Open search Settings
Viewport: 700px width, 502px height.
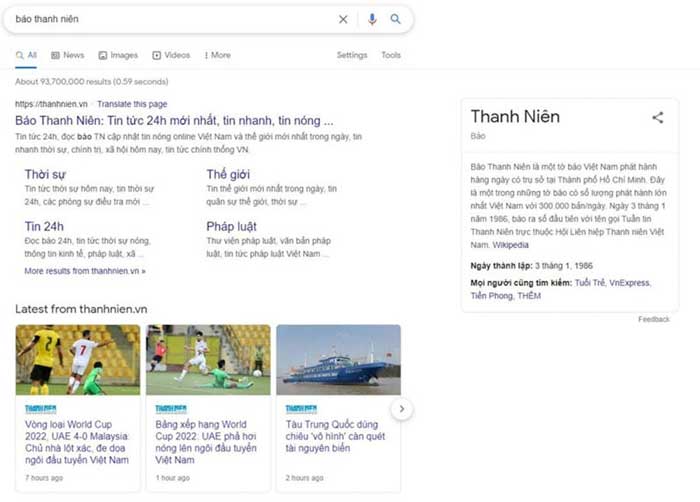352,55
